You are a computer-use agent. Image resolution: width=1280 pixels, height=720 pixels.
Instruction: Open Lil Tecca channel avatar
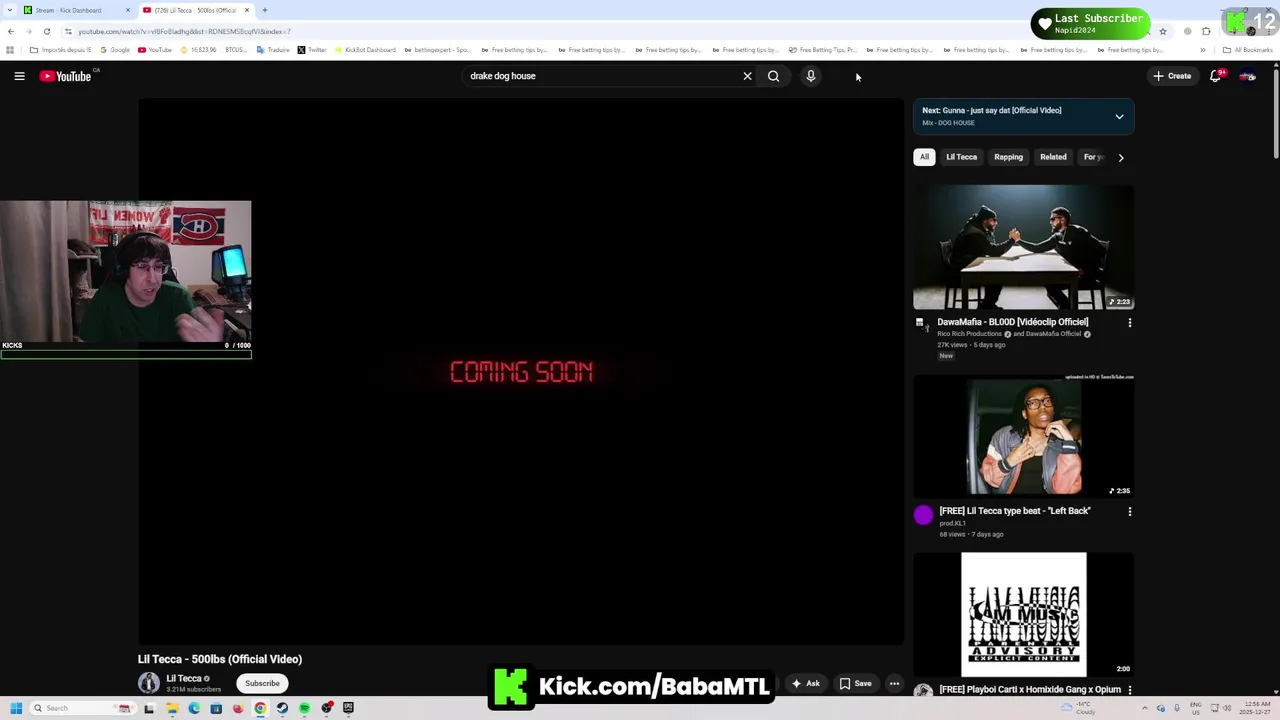coord(149,683)
